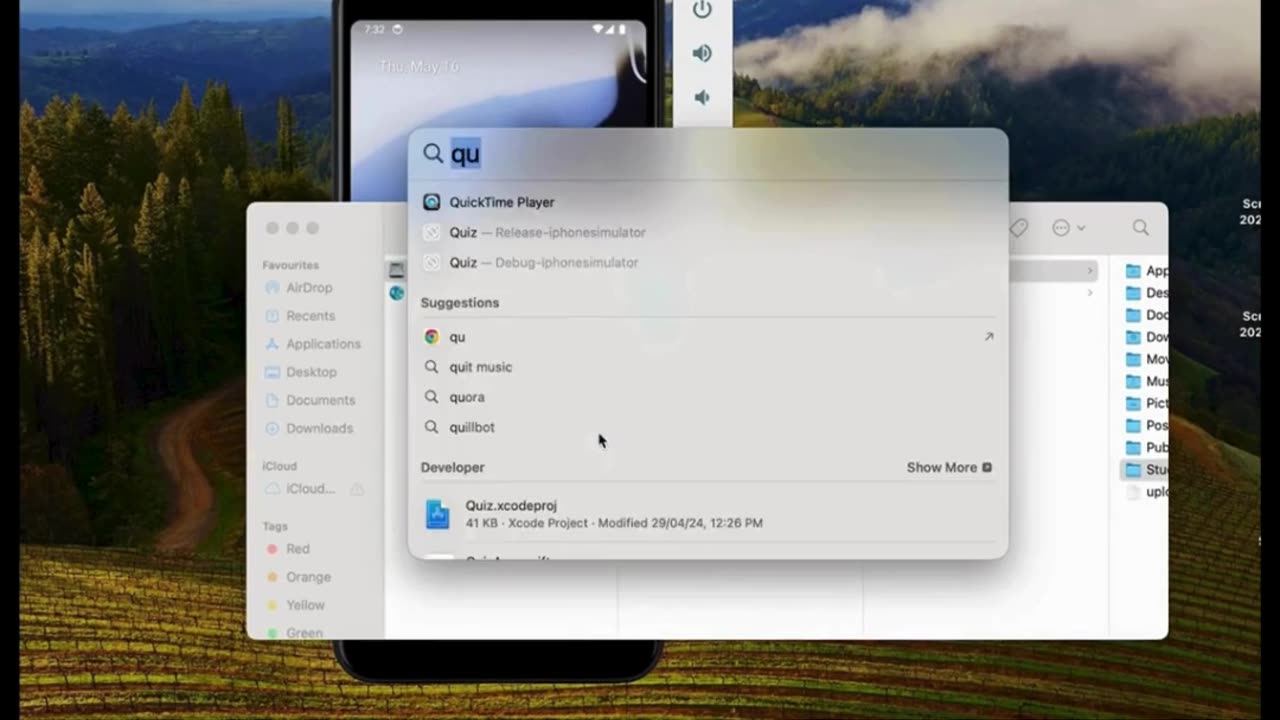Open the Quiz.xcodeproj Xcode project result

(708, 514)
